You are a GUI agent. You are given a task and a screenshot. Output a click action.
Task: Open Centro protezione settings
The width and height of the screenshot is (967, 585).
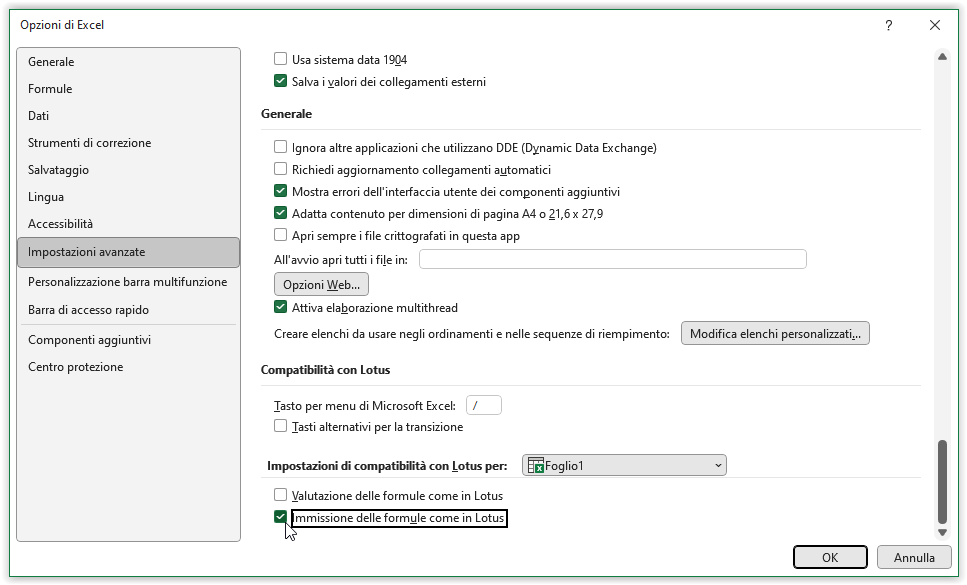(128, 367)
